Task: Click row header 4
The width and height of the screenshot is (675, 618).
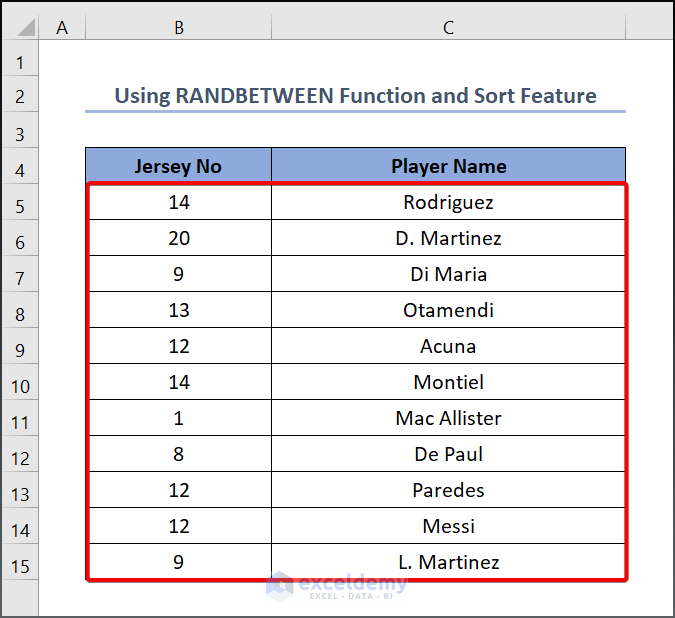Action: 20,170
